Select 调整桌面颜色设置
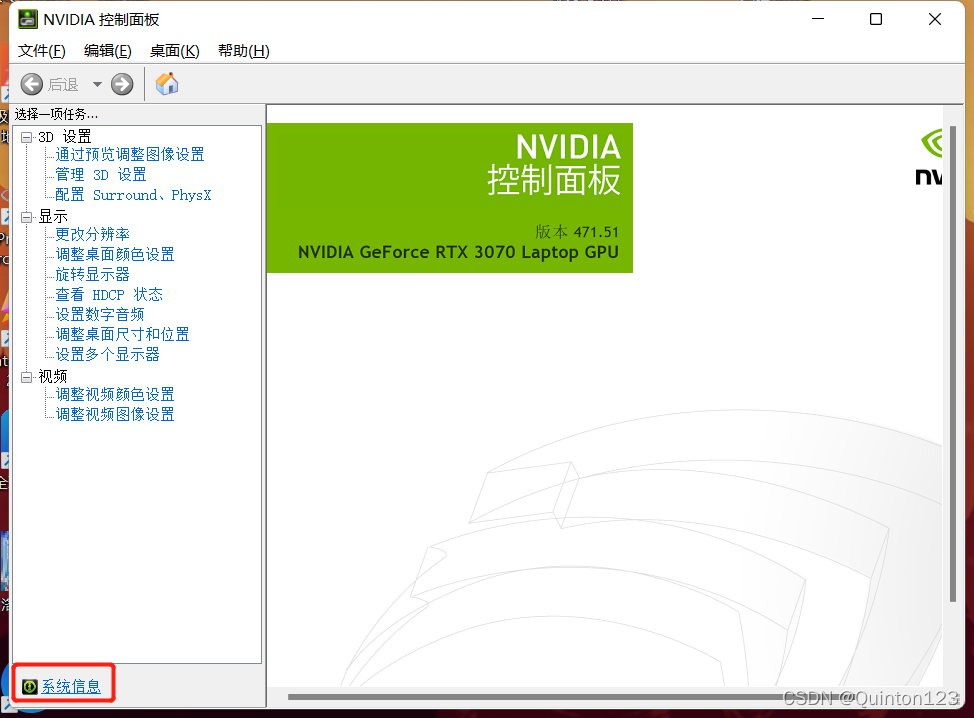 pyautogui.click(x=115, y=254)
